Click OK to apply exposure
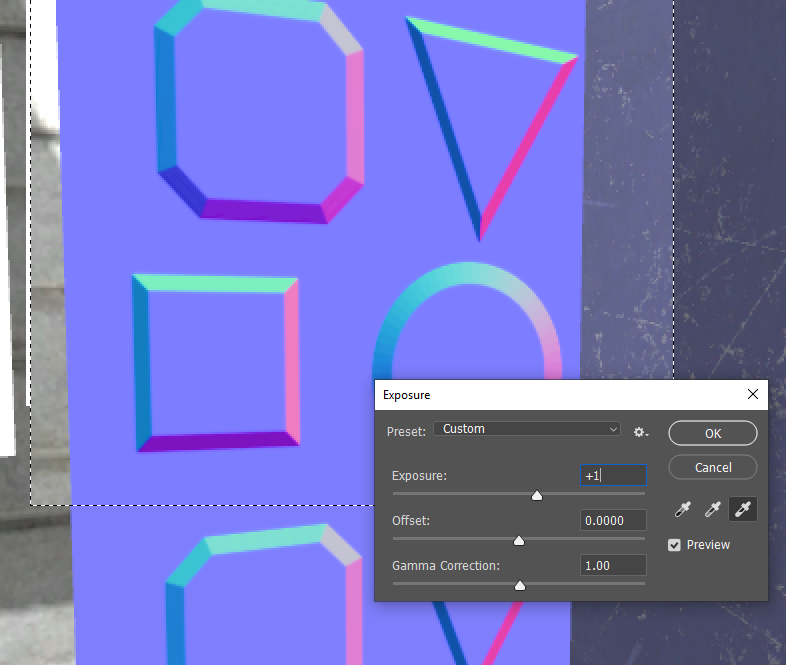The height and width of the screenshot is (665, 786). (x=713, y=433)
